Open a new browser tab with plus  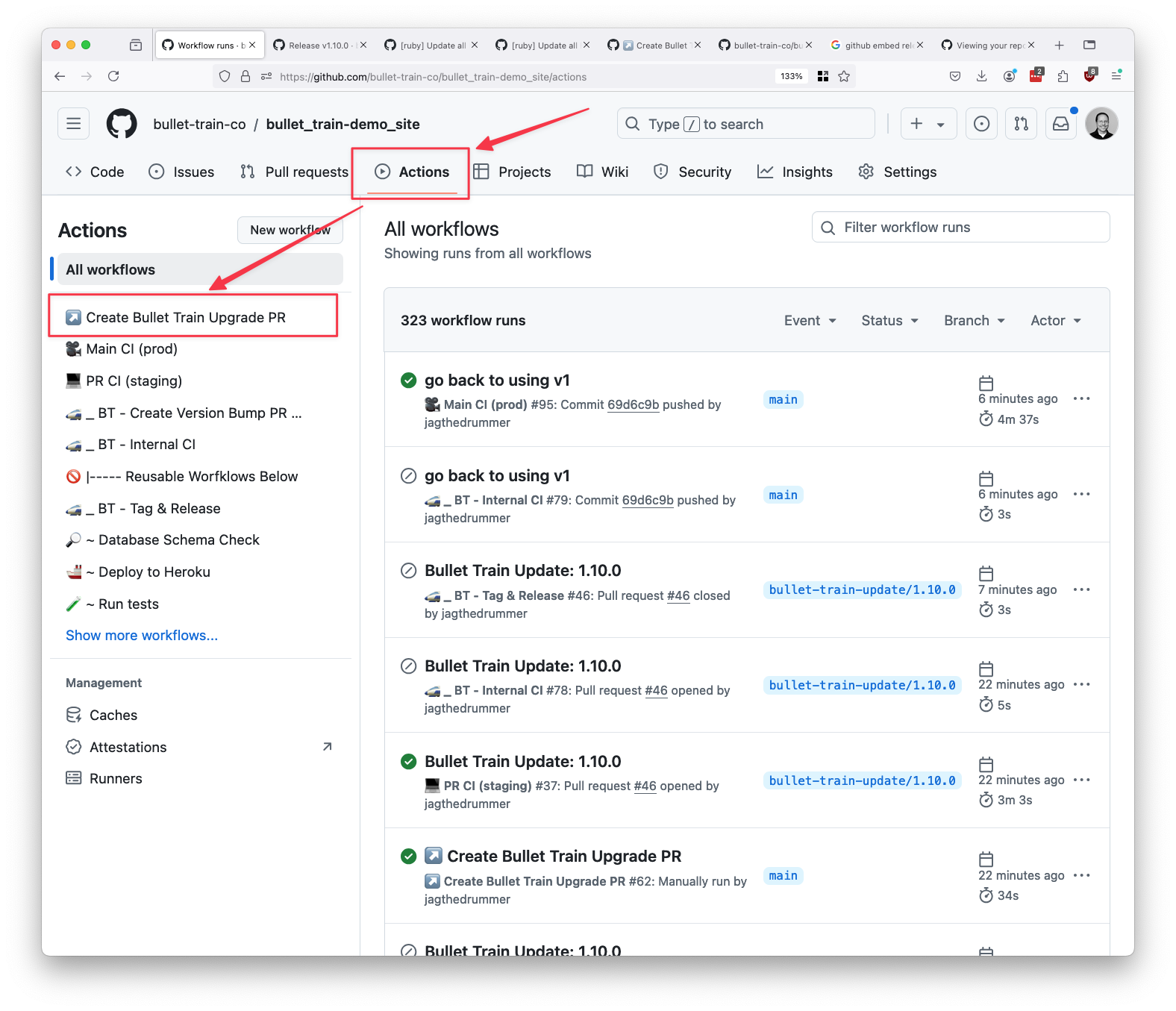1059,46
